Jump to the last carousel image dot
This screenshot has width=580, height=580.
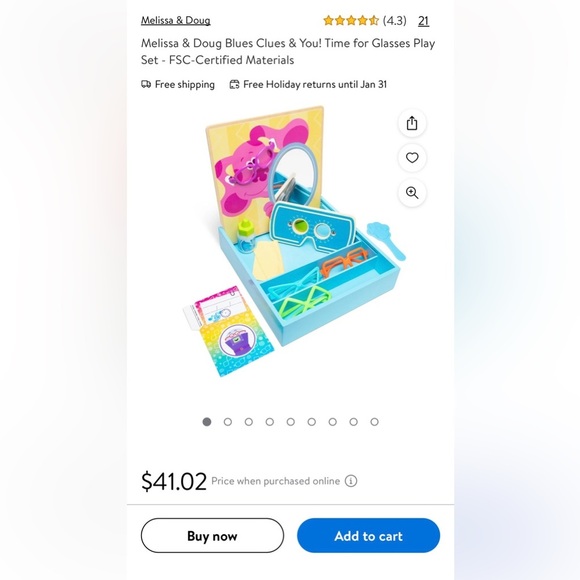(x=374, y=422)
